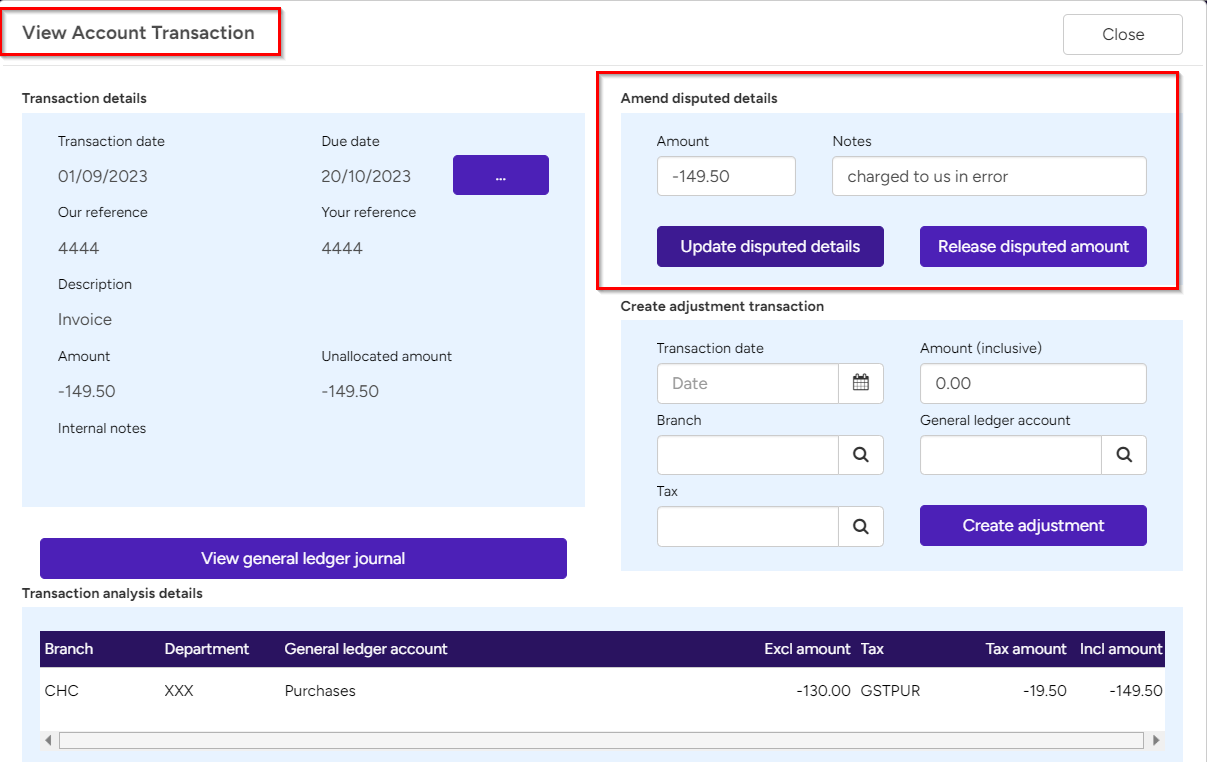Image resolution: width=1207 pixels, height=762 pixels.
Task: Select the empty Branch input box
Action: pyautogui.click(x=745, y=455)
